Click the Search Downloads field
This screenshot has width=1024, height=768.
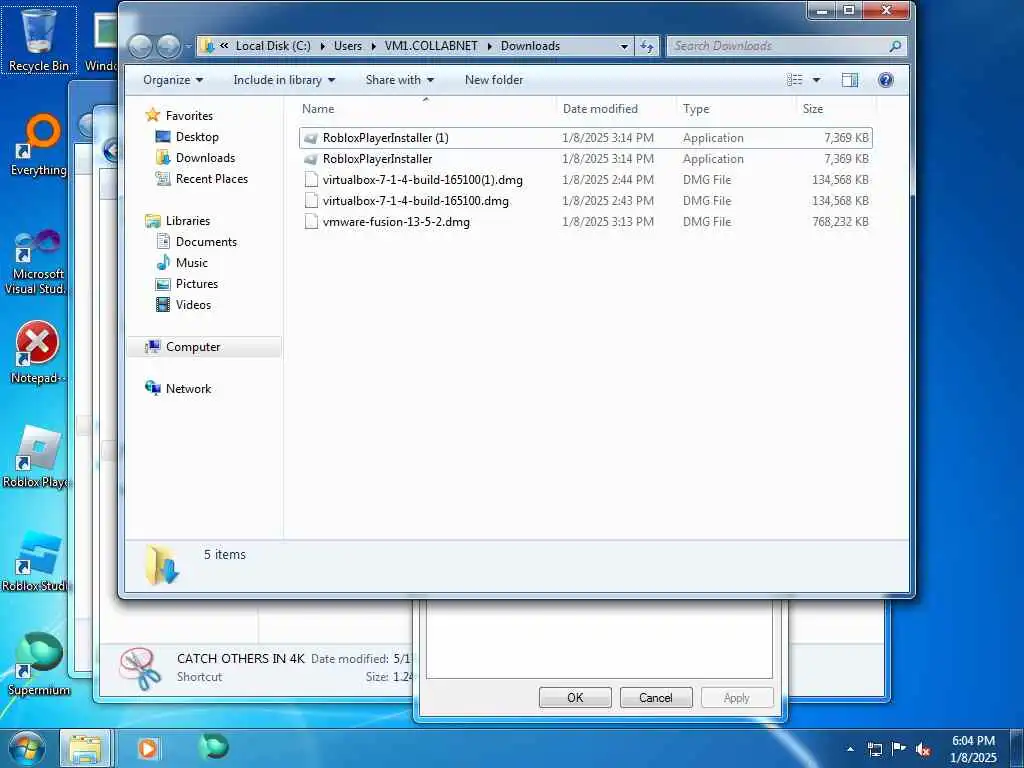click(x=777, y=46)
